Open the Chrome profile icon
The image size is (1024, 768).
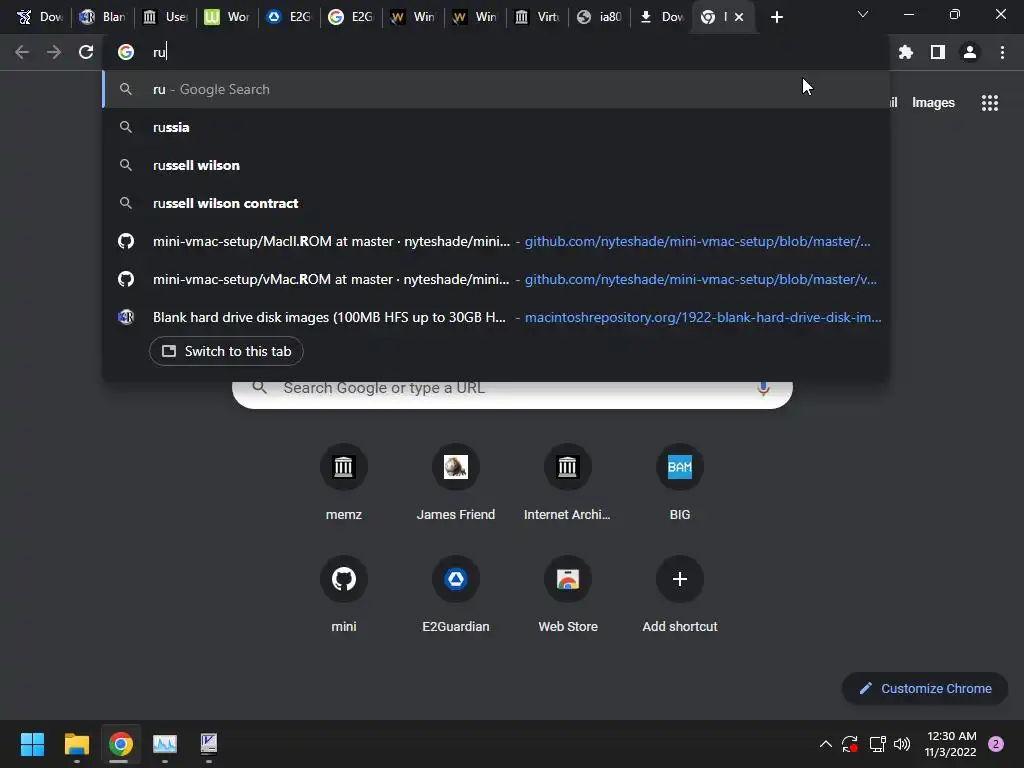(x=970, y=52)
